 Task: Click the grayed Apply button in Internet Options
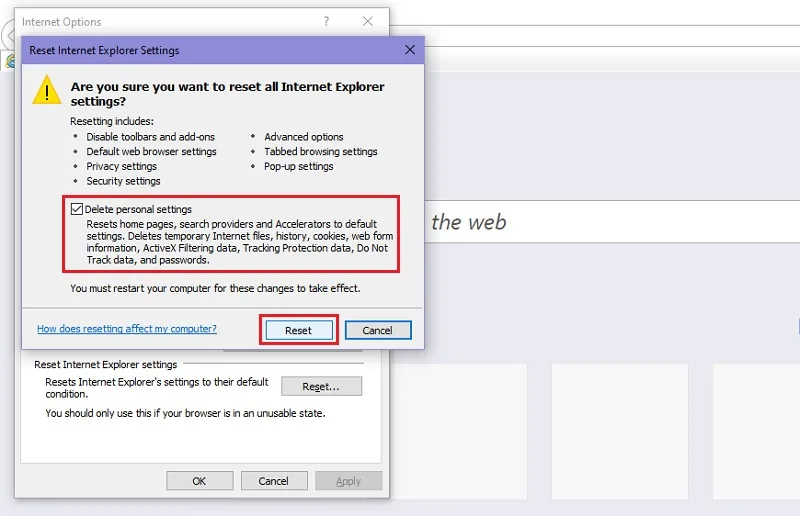click(x=348, y=481)
